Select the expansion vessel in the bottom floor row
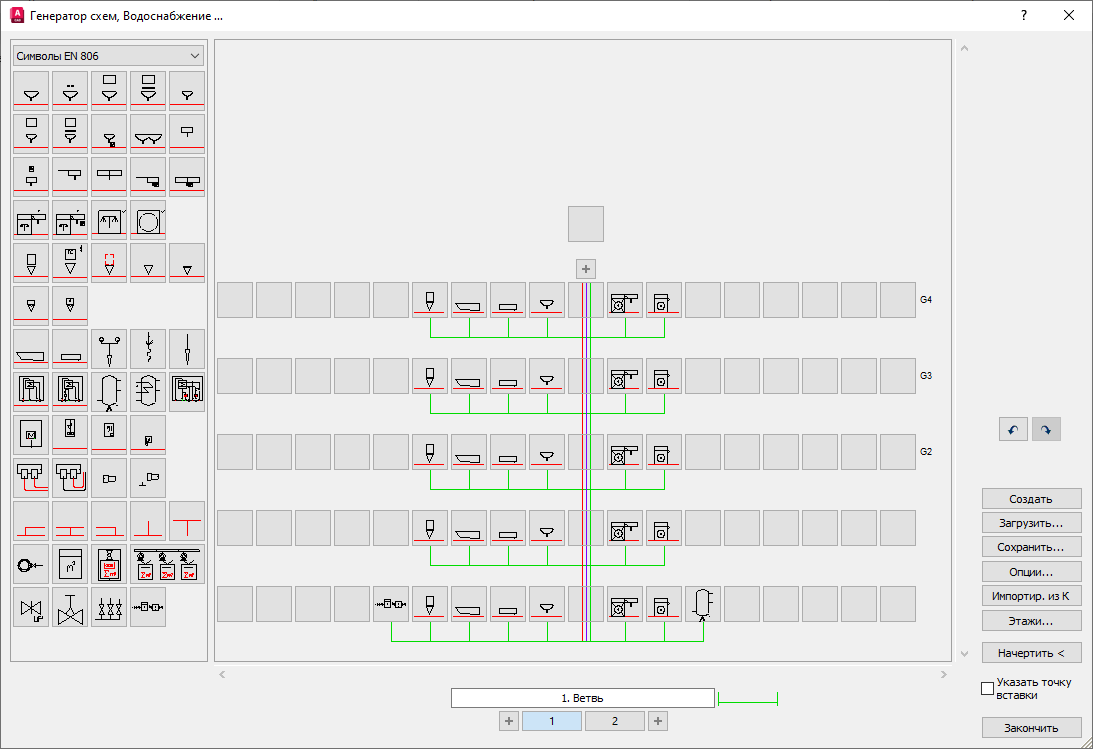 pos(703,604)
